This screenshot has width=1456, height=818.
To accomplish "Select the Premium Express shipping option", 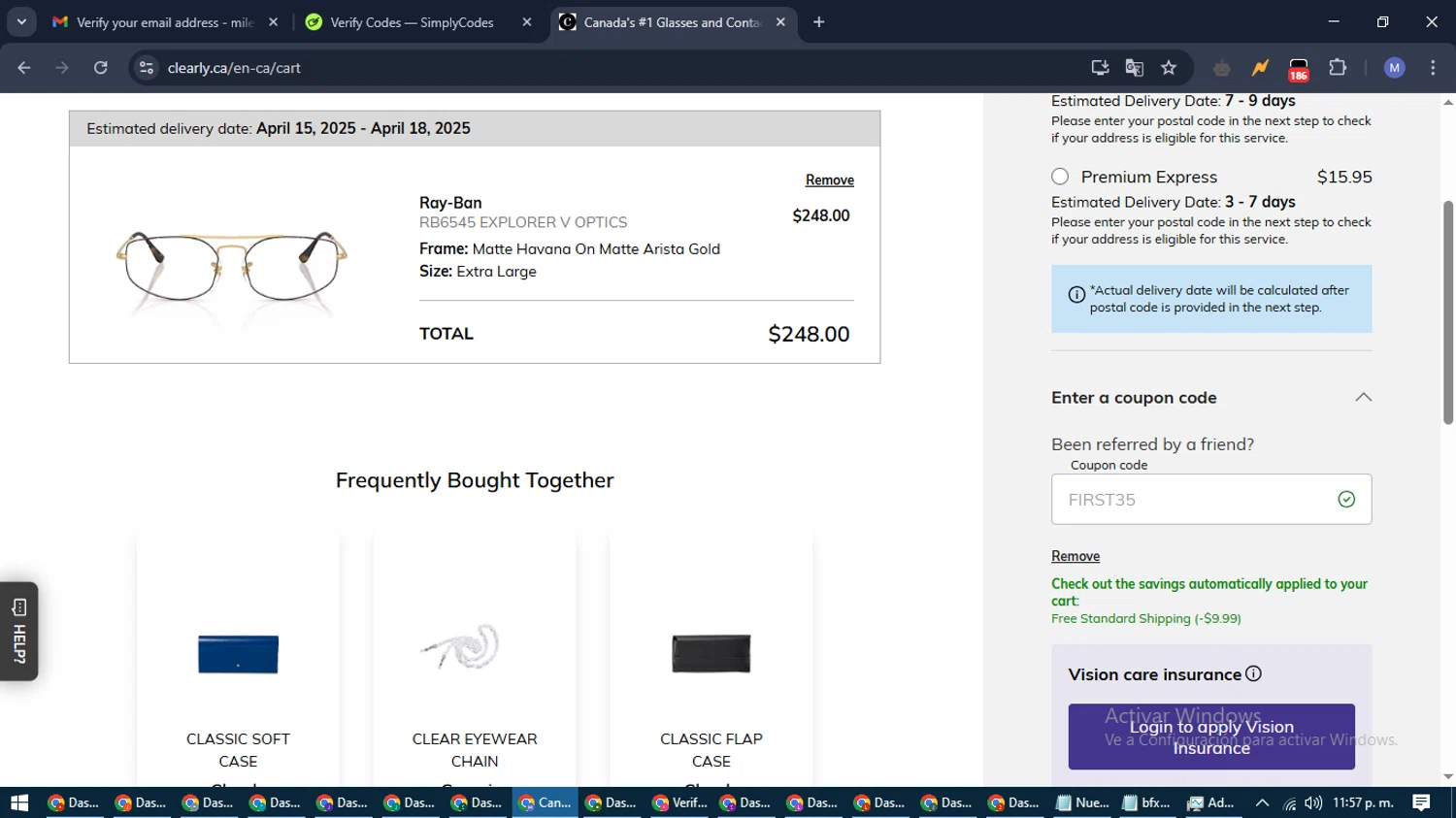I will coord(1060,177).
